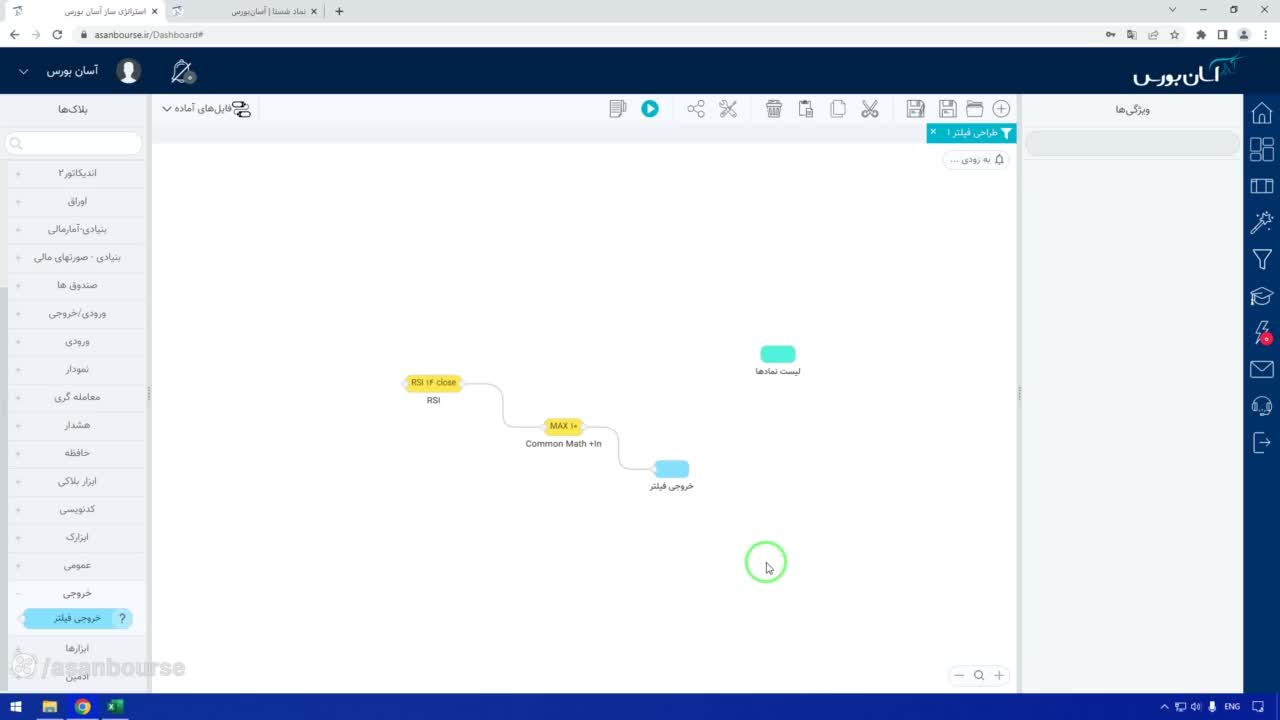Select the خروجی فیلتر block in sidebar

click(x=76, y=618)
